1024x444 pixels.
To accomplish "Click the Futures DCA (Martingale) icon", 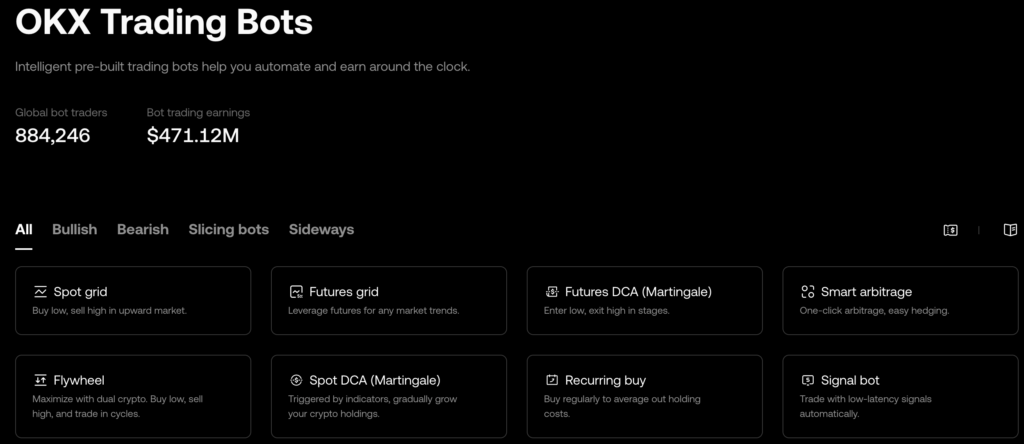I will (552, 292).
